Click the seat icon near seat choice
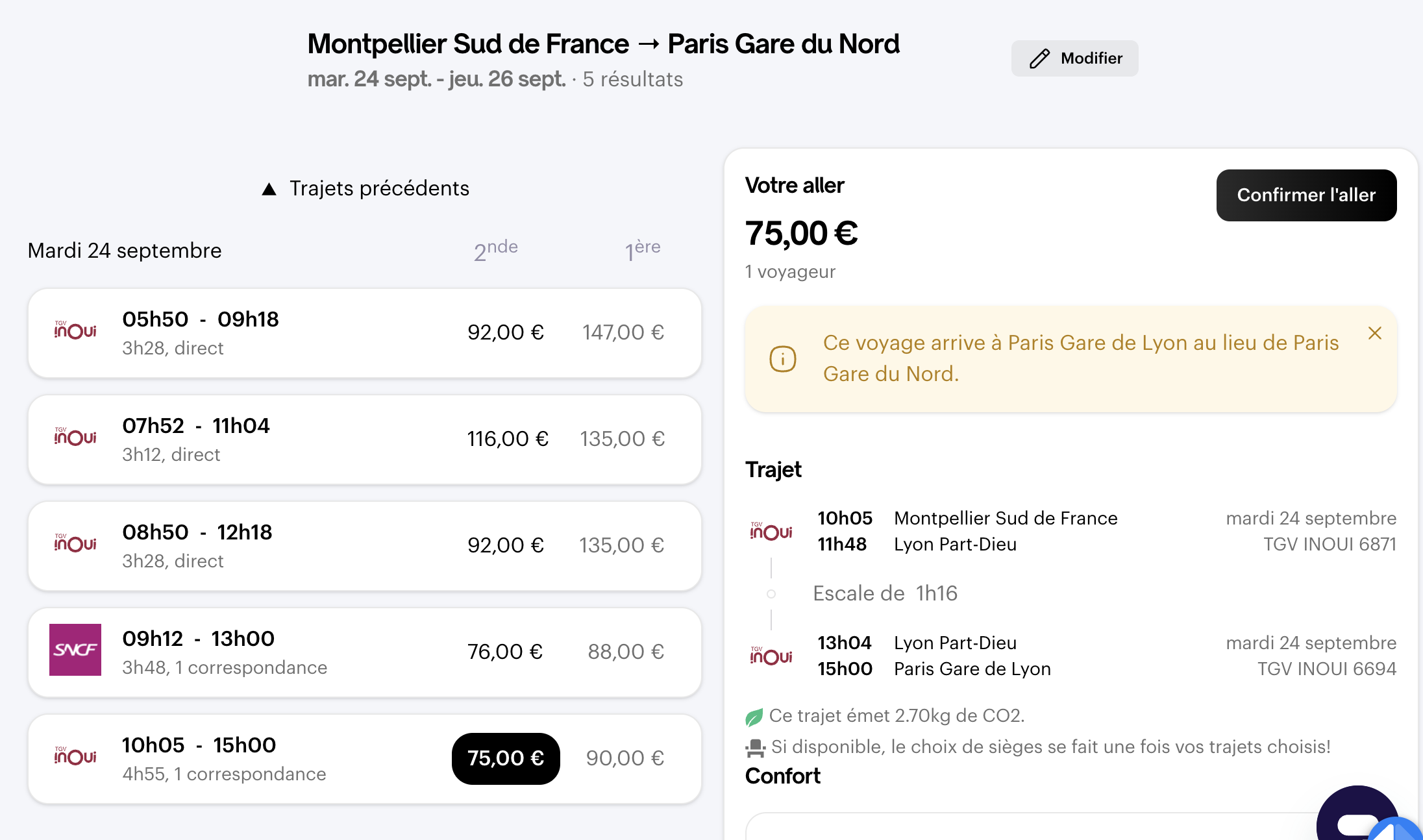 pyautogui.click(x=755, y=748)
